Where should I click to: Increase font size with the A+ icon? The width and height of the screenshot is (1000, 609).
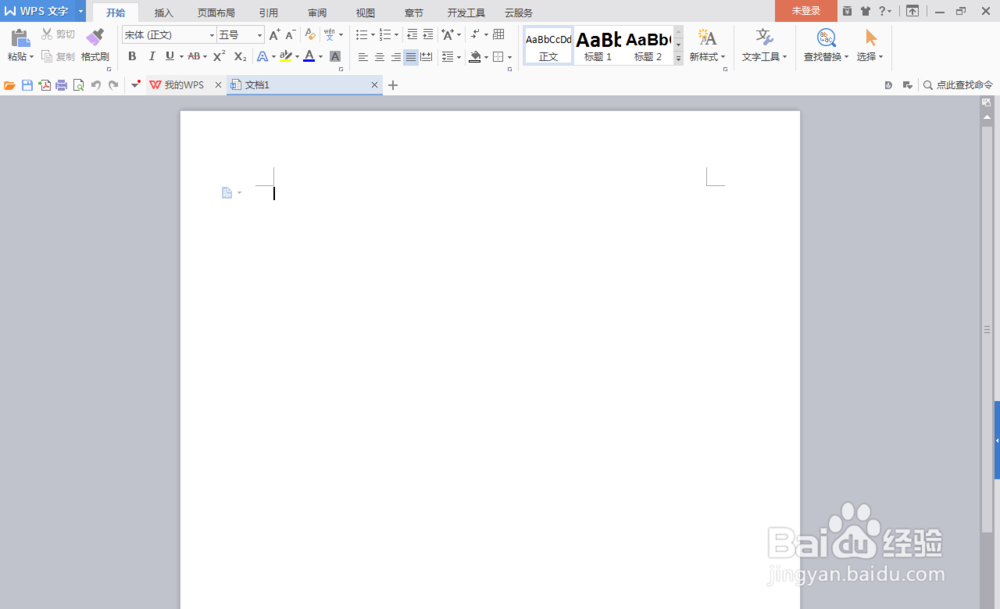coord(274,34)
